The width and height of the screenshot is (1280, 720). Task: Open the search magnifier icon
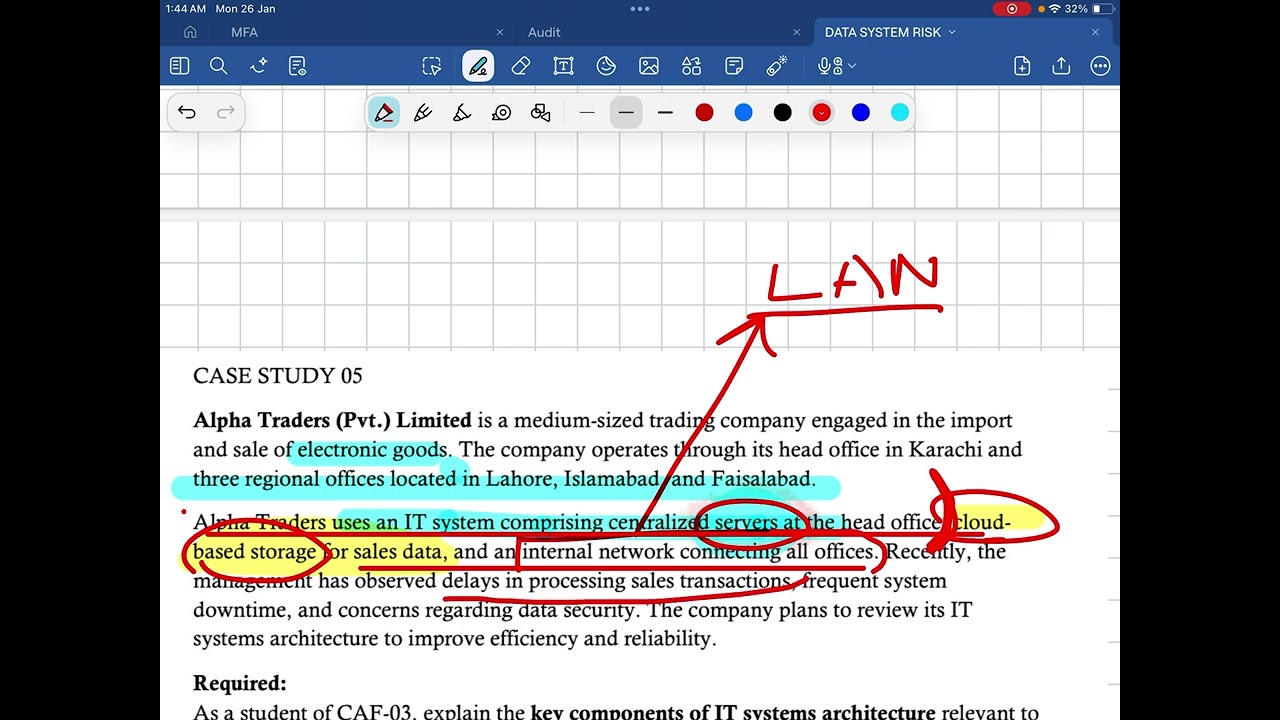click(x=218, y=66)
